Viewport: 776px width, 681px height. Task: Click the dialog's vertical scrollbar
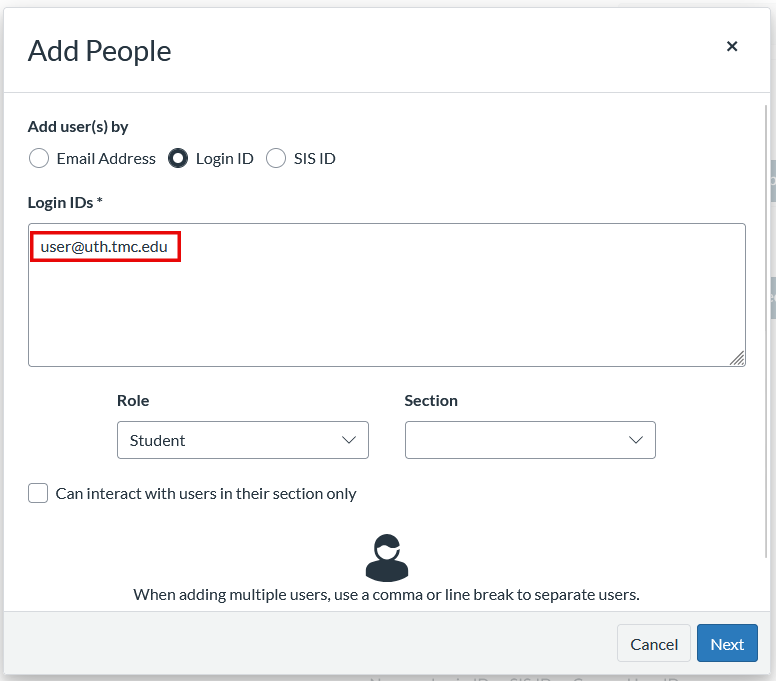(x=766, y=332)
